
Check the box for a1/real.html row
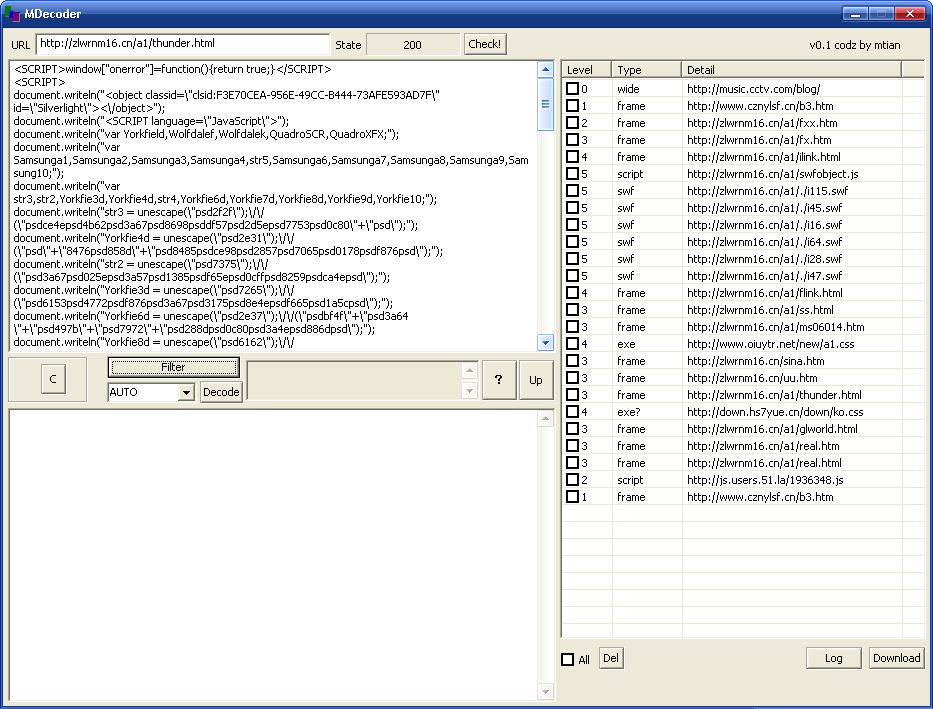click(x=572, y=462)
